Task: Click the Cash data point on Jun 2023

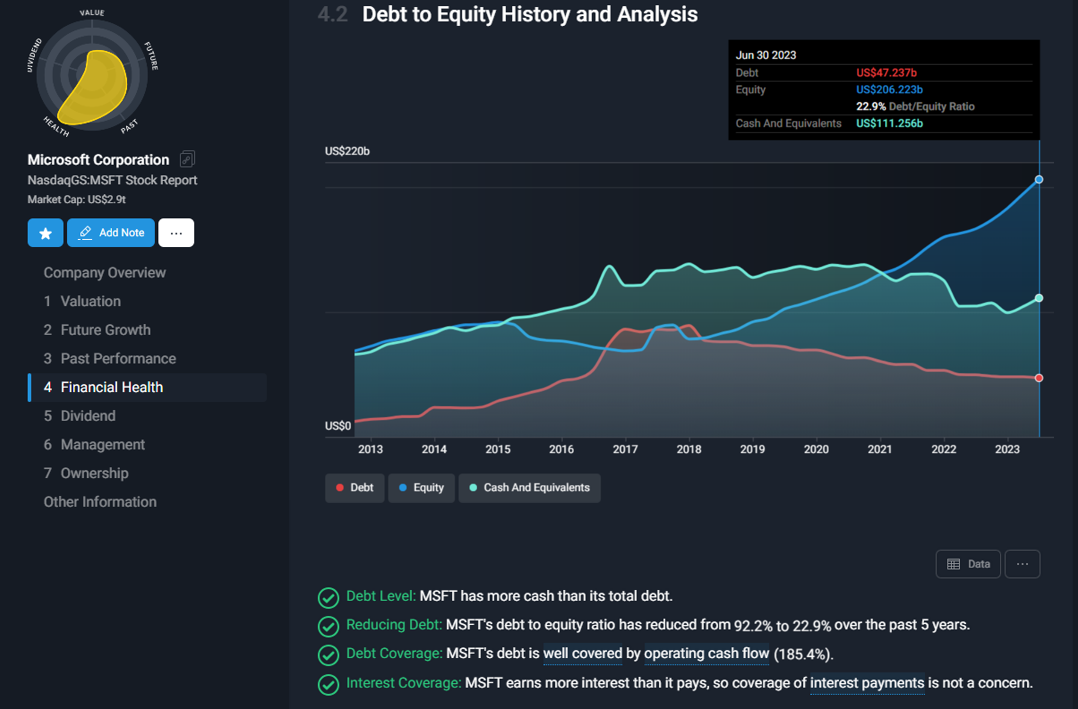Action: point(1039,298)
